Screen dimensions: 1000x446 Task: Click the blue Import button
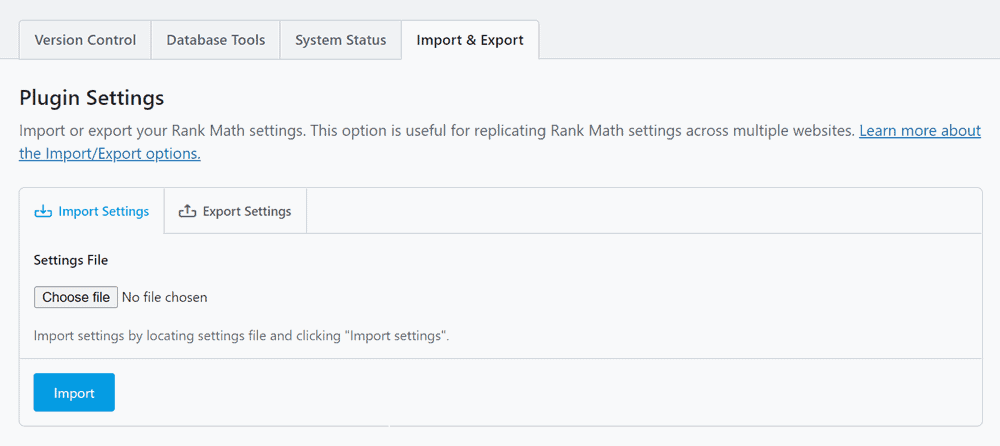click(74, 393)
